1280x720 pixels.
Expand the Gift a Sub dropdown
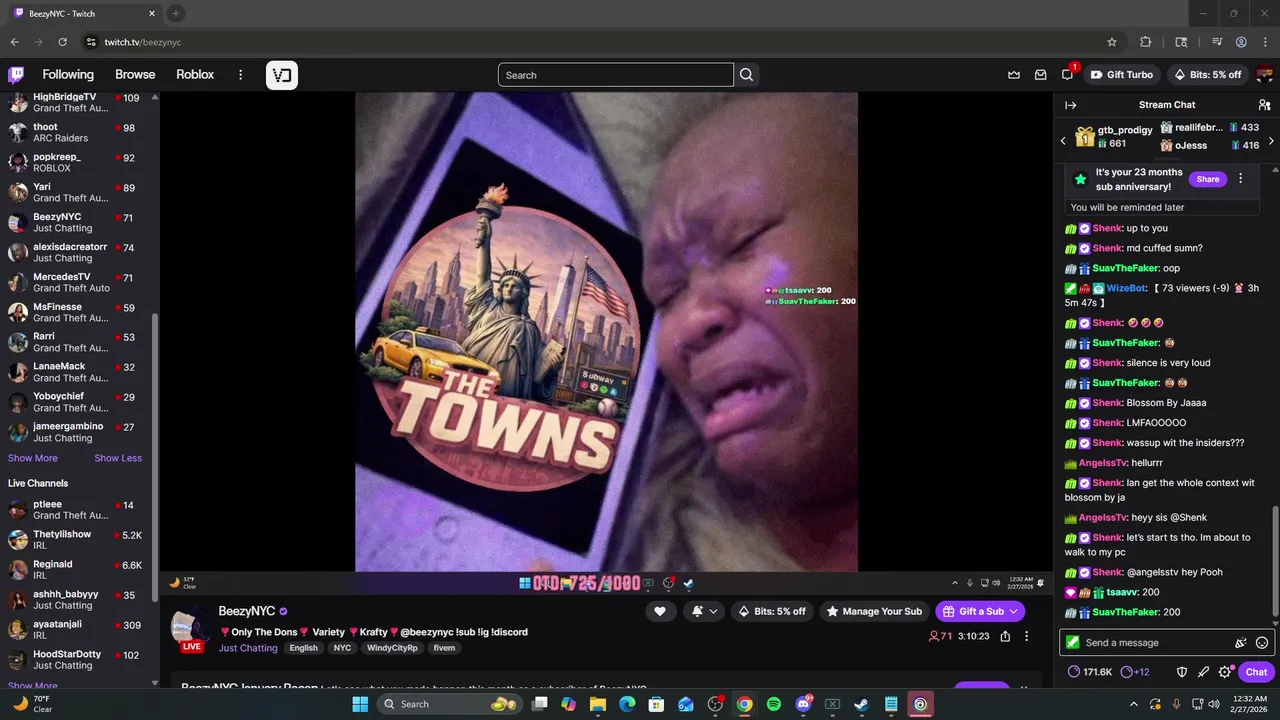click(x=1013, y=611)
